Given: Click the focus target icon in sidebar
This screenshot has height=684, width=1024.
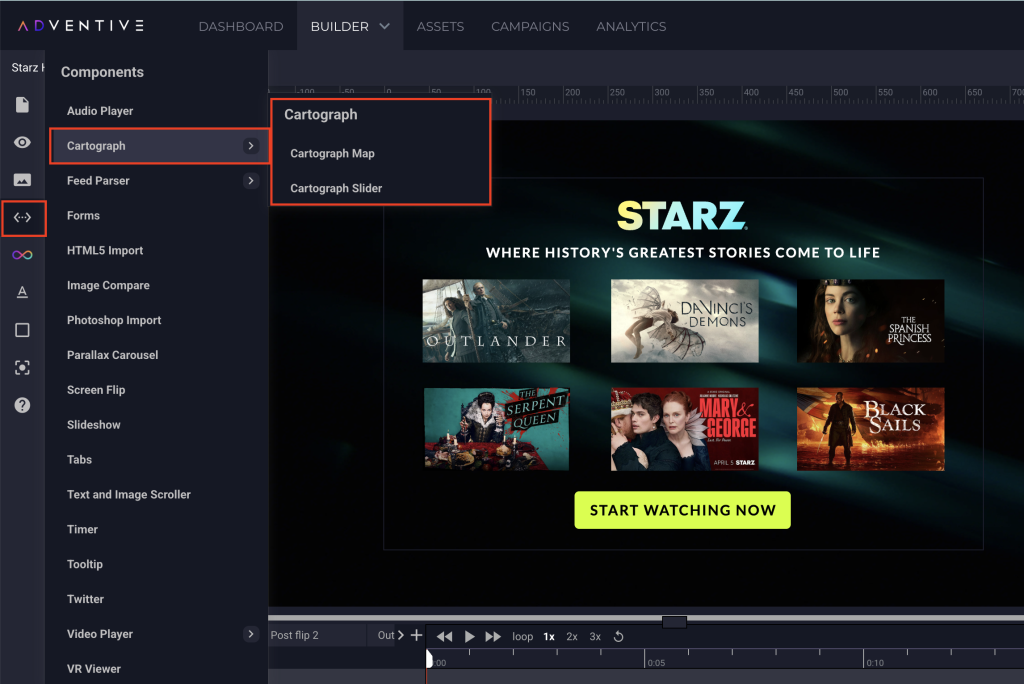Looking at the screenshot, I should [22, 367].
